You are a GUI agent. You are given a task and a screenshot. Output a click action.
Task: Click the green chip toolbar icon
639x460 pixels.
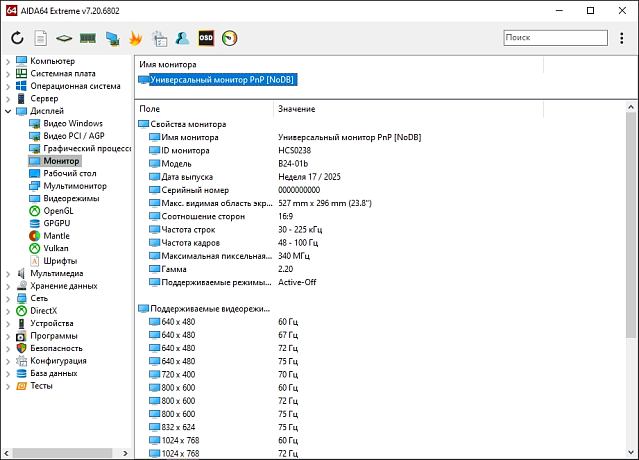pos(64,38)
